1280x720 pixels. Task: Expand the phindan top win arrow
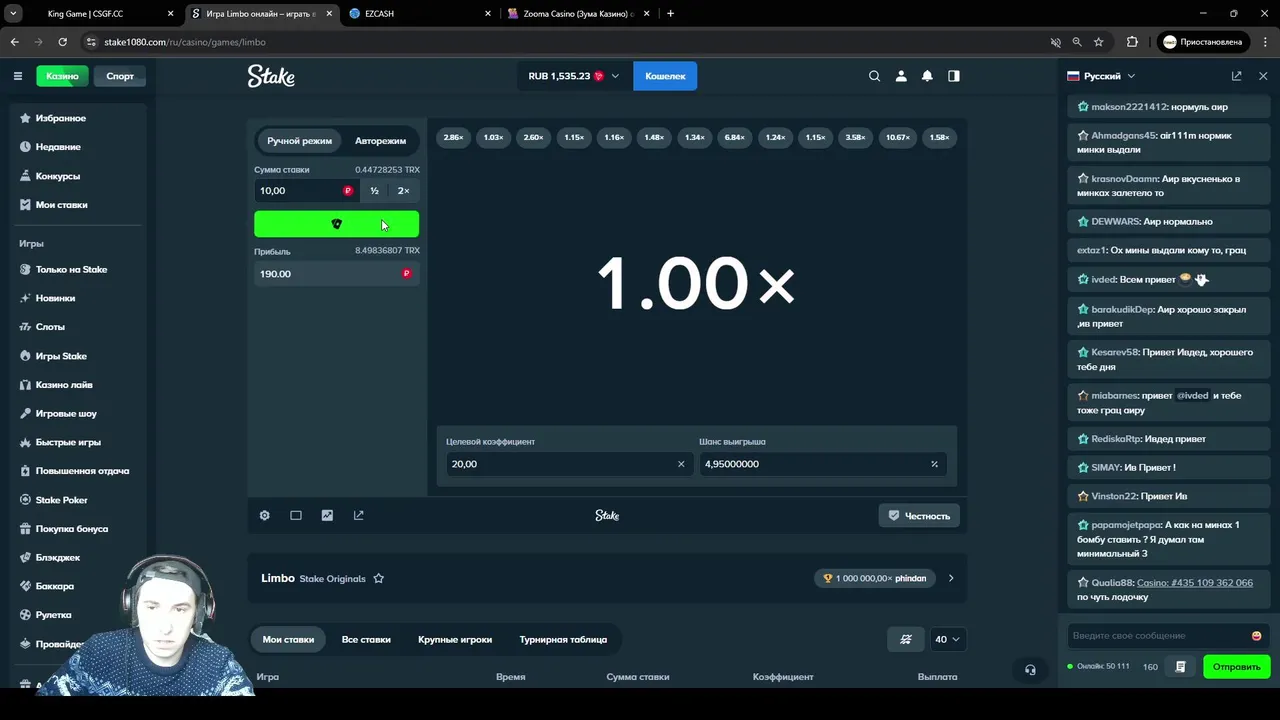coord(951,578)
